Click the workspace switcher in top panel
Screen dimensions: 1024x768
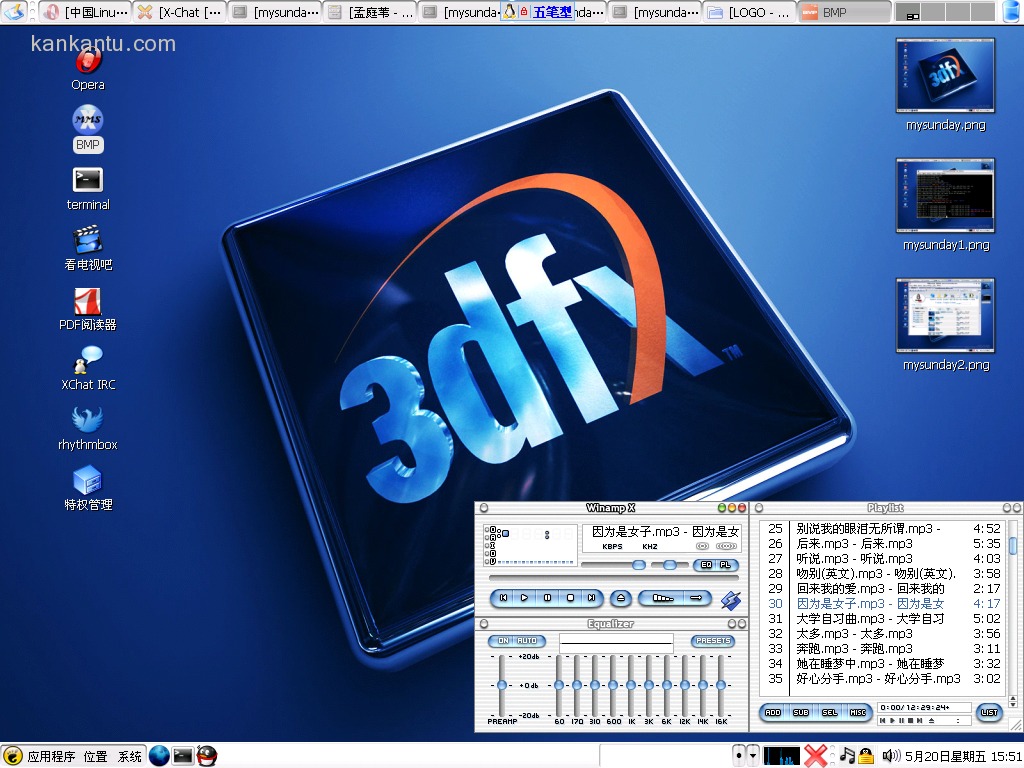(x=944, y=12)
